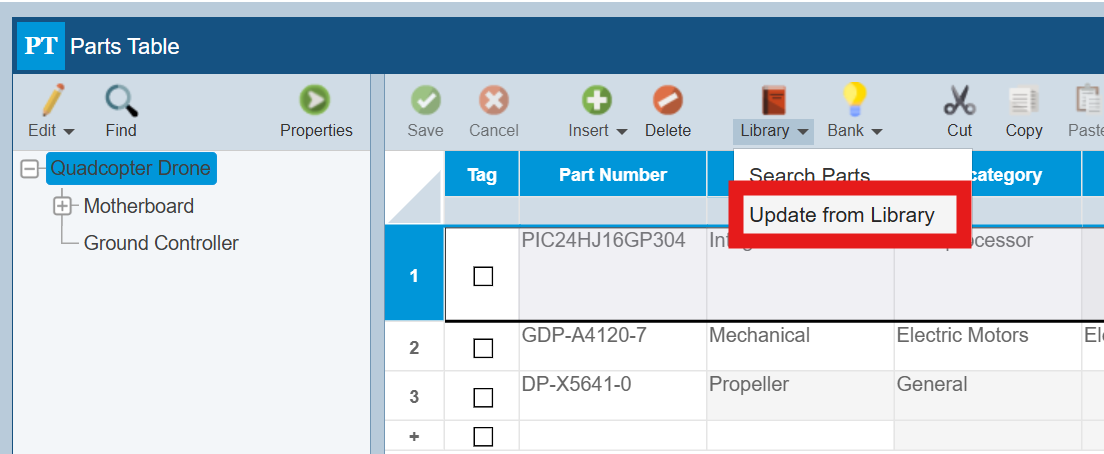Click the Electric Motors category cell
Screen dimensions: 1104x454
click(x=962, y=335)
